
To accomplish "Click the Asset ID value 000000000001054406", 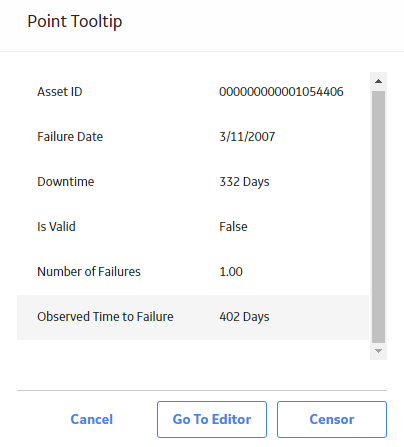I will point(281,92).
